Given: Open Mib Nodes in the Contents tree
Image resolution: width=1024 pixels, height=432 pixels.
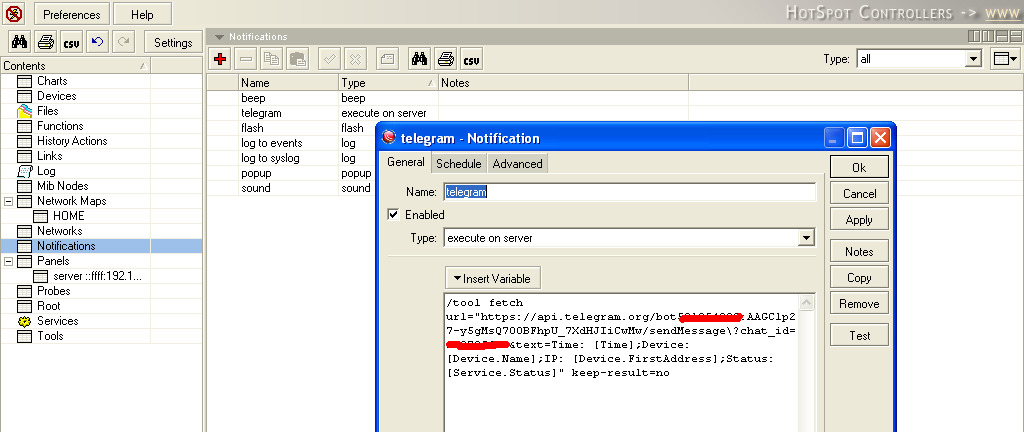Looking at the screenshot, I should [x=62, y=186].
